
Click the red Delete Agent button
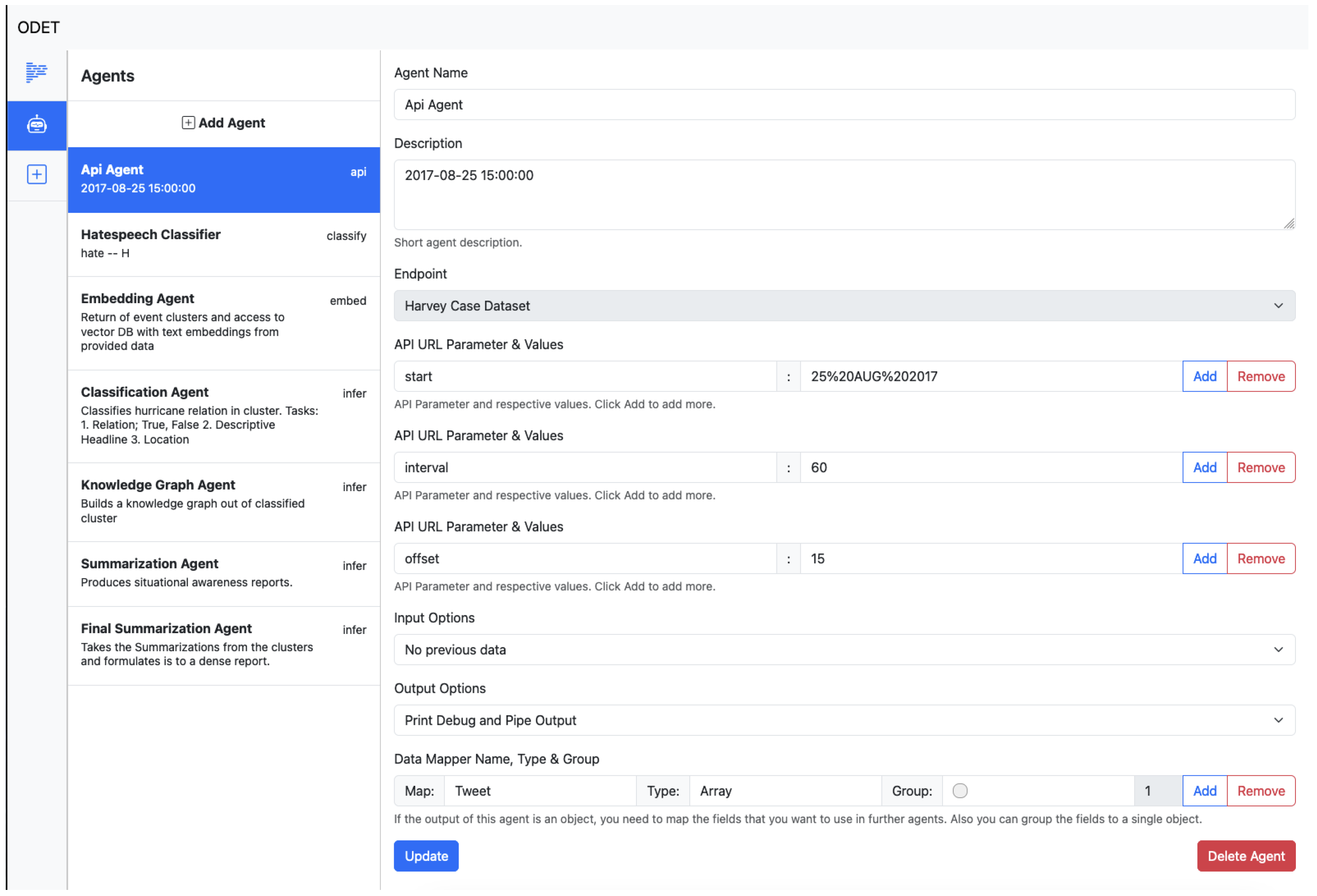coord(1246,856)
